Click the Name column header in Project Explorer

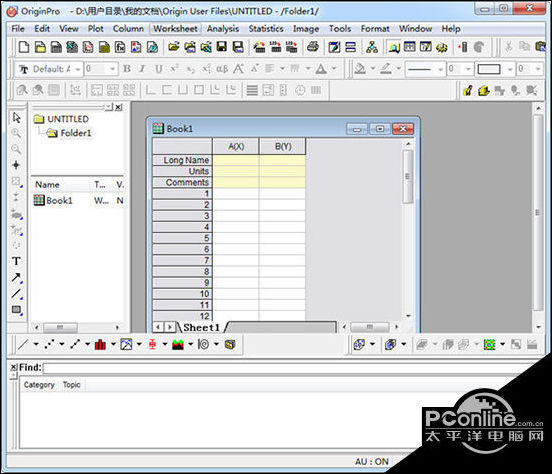point(47,185)
